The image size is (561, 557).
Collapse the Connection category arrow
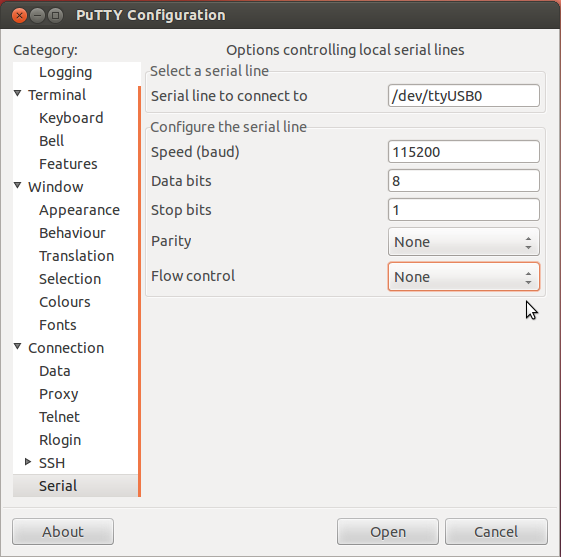pos(18,347)
